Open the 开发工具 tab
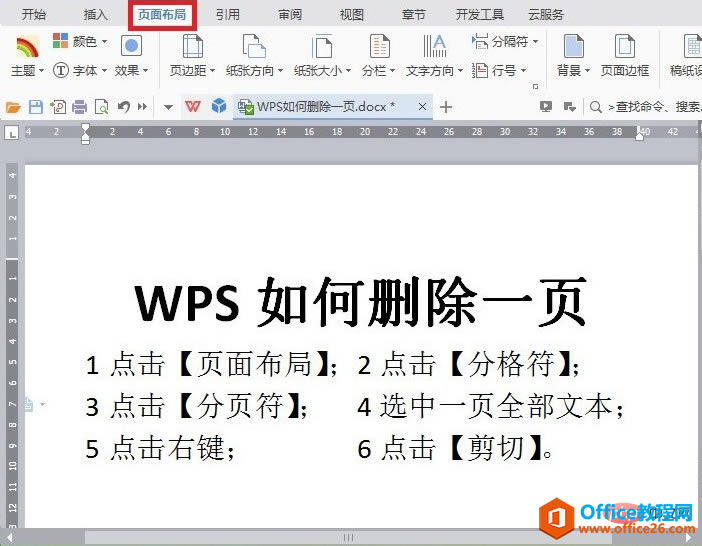Image resolution: width=702 pixels, height=546 pixels. tap(479, 14)
